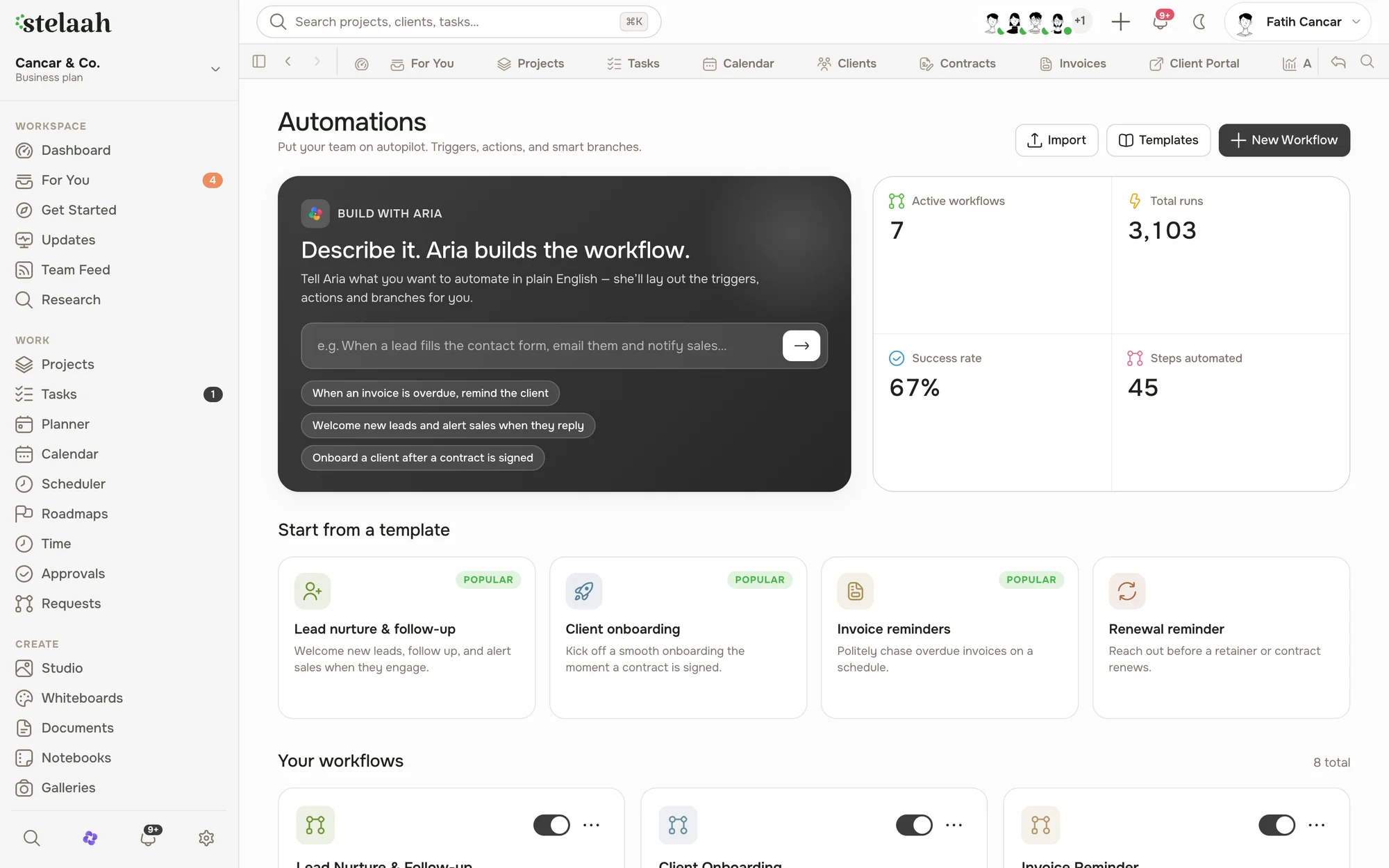Viewport: 1389px width, 868px height.
Task: Open Get Started in the sidebar
Action: [119, 210]
